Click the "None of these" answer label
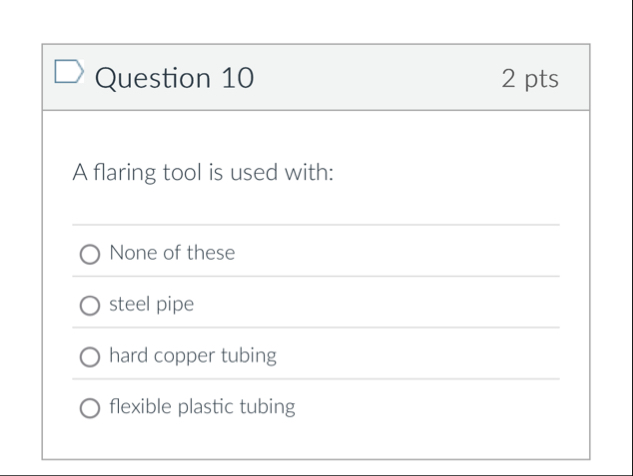Image resolution: width=633 pixels, height=476 pixels. coord(172,253)
